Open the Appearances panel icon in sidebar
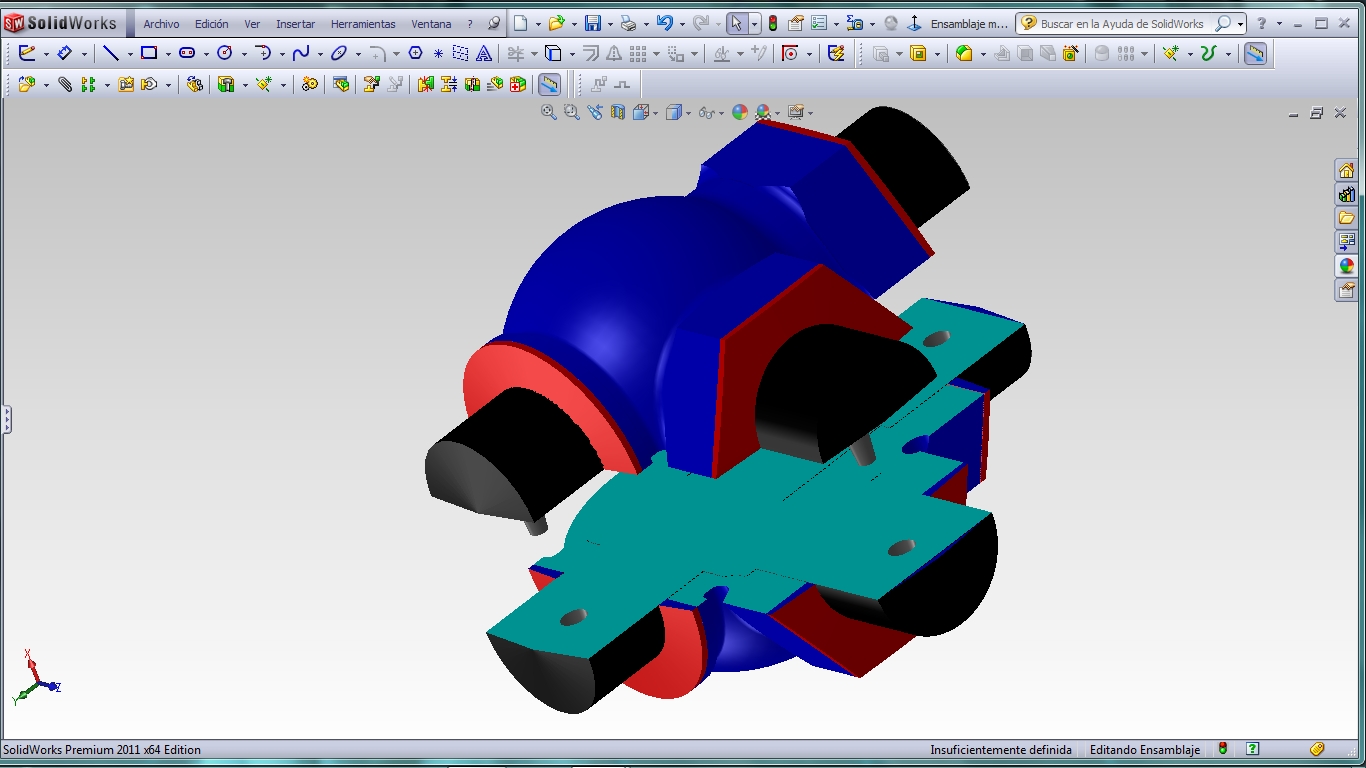The height and width of the screenshot is (768, 1366). (x=1347, y=266)
